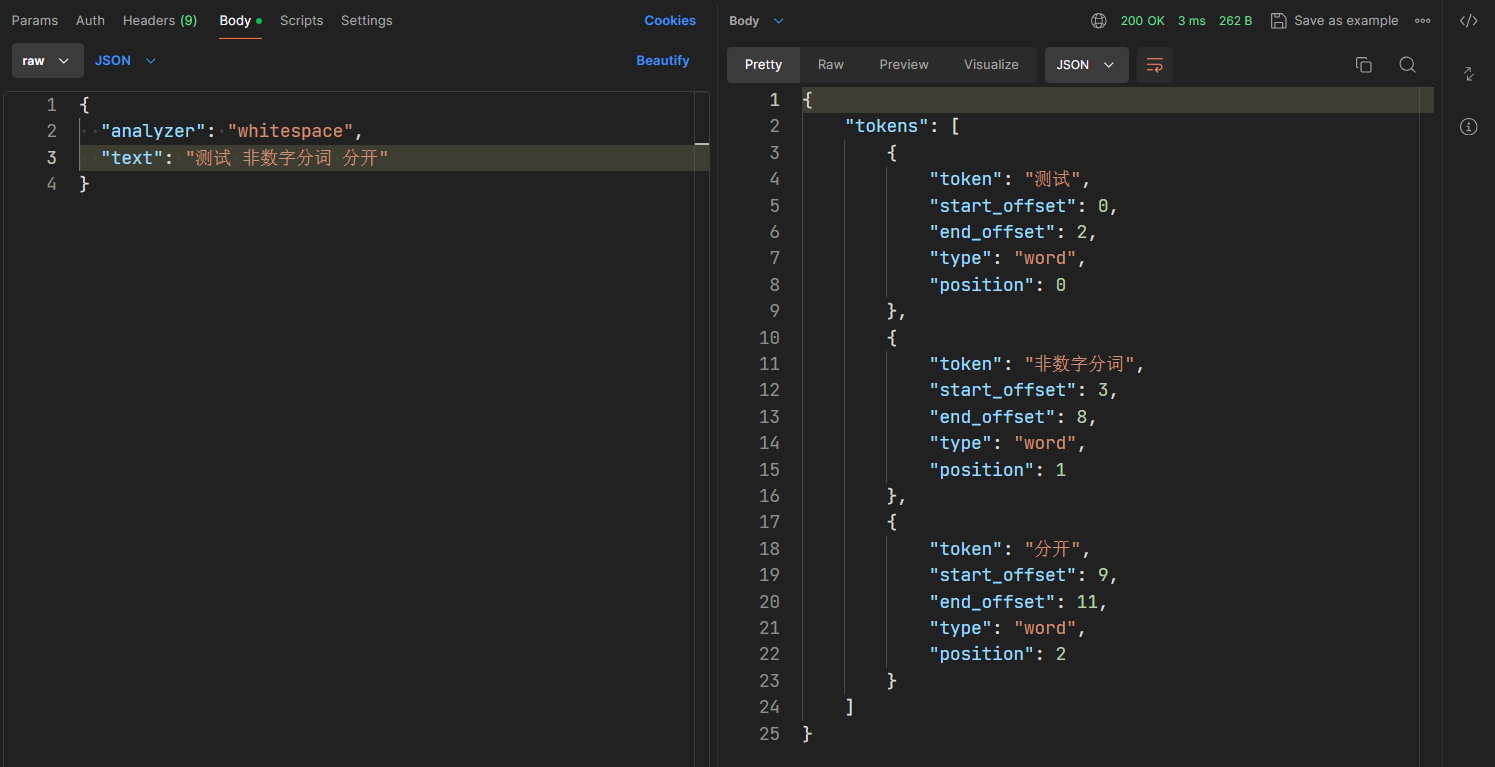
Task: Open the three-dots more options menu
Action: pos(1422,20)
